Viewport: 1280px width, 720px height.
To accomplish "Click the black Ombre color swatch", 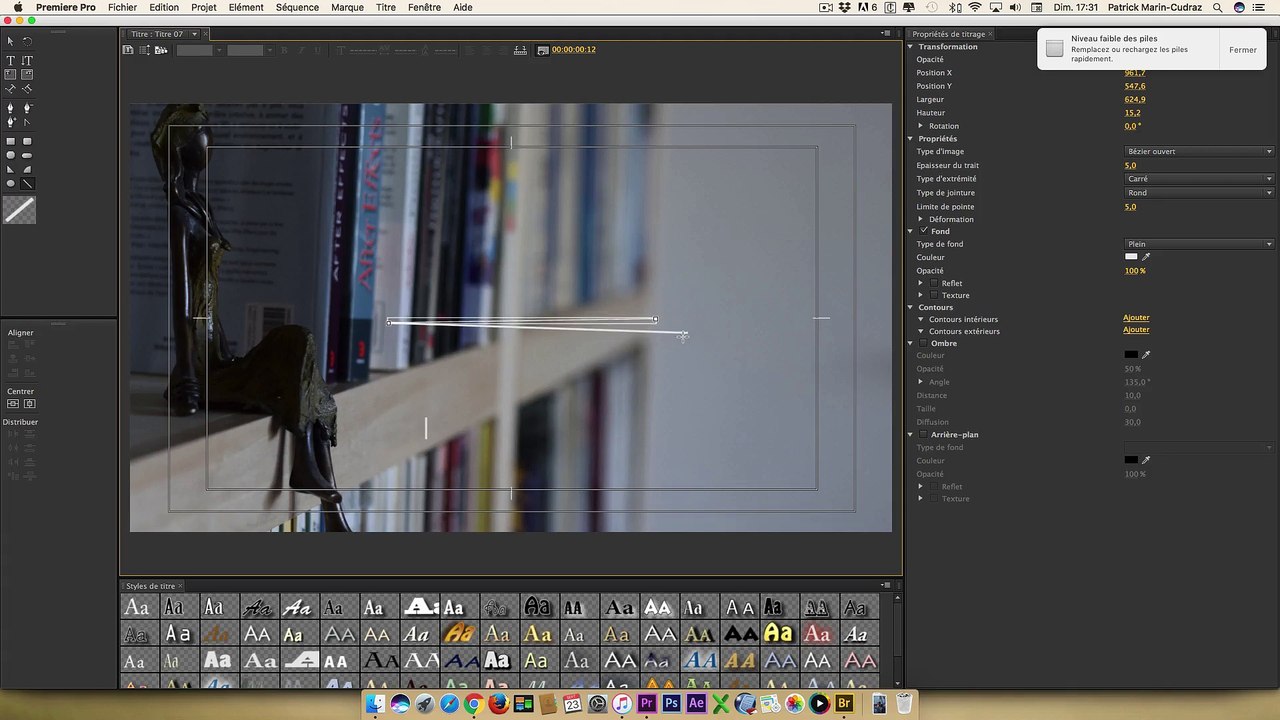I will pyautogui.click(x=1131, y=354).
